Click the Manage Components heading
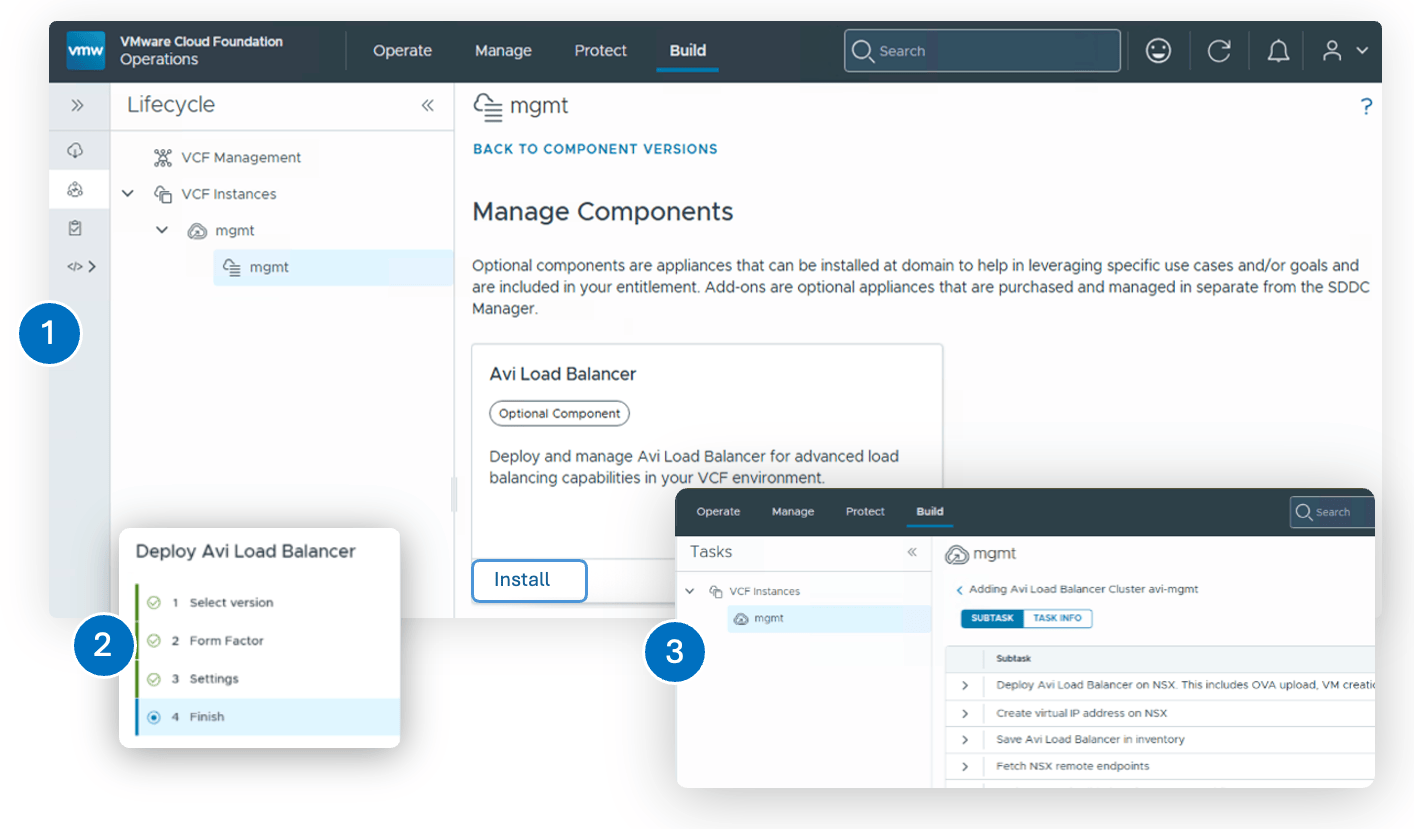This screenshot has height=829, width=1414. click(603, 212)
